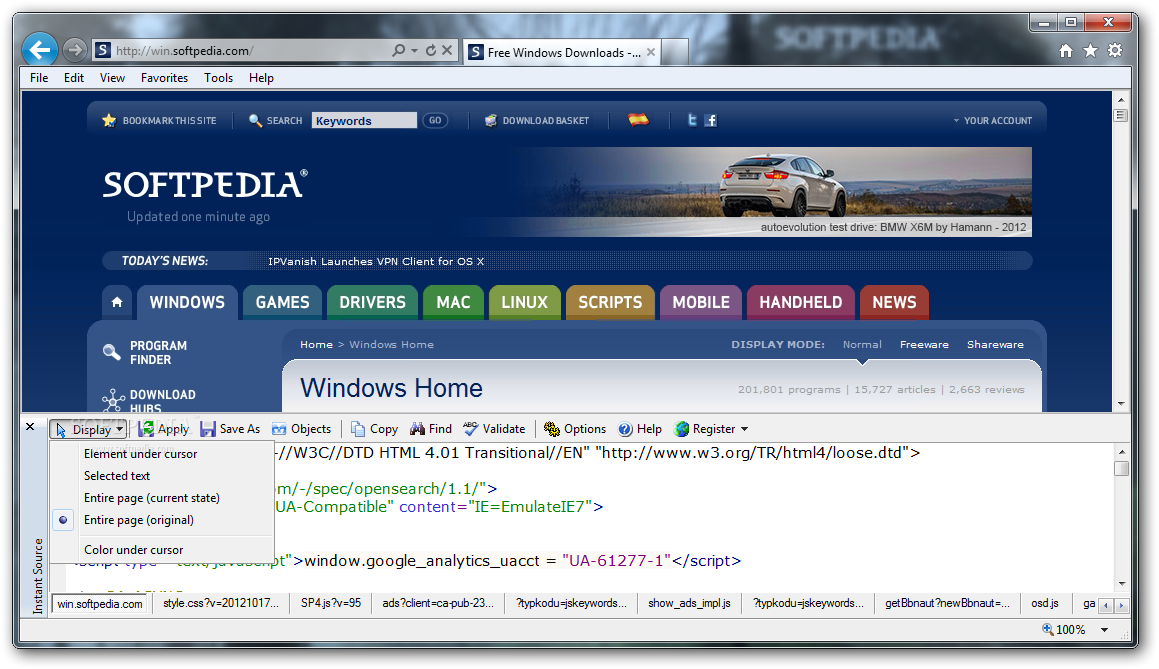1159x669 pixels.
Task: Switch to the HANDHELD tab
Action: point(801,302)
